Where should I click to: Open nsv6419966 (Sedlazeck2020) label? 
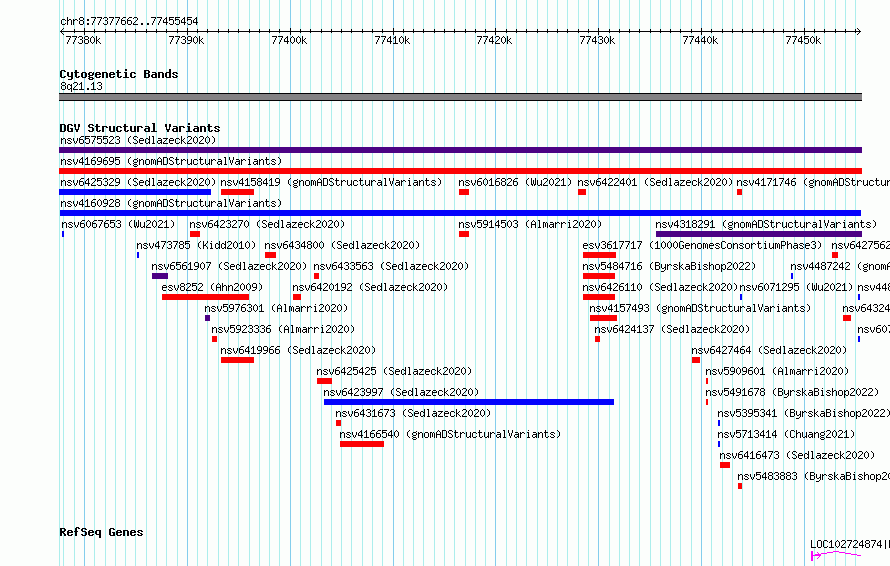[298, 350]
